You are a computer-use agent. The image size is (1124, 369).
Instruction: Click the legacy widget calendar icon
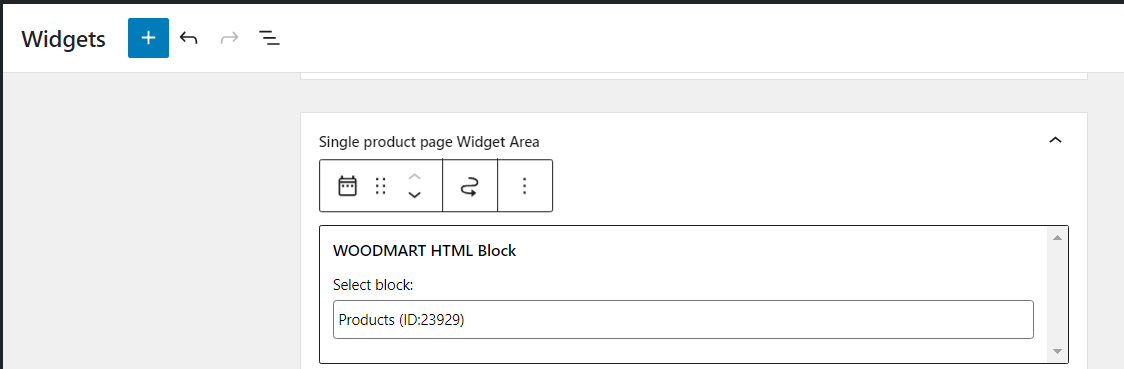pos(348,186)
